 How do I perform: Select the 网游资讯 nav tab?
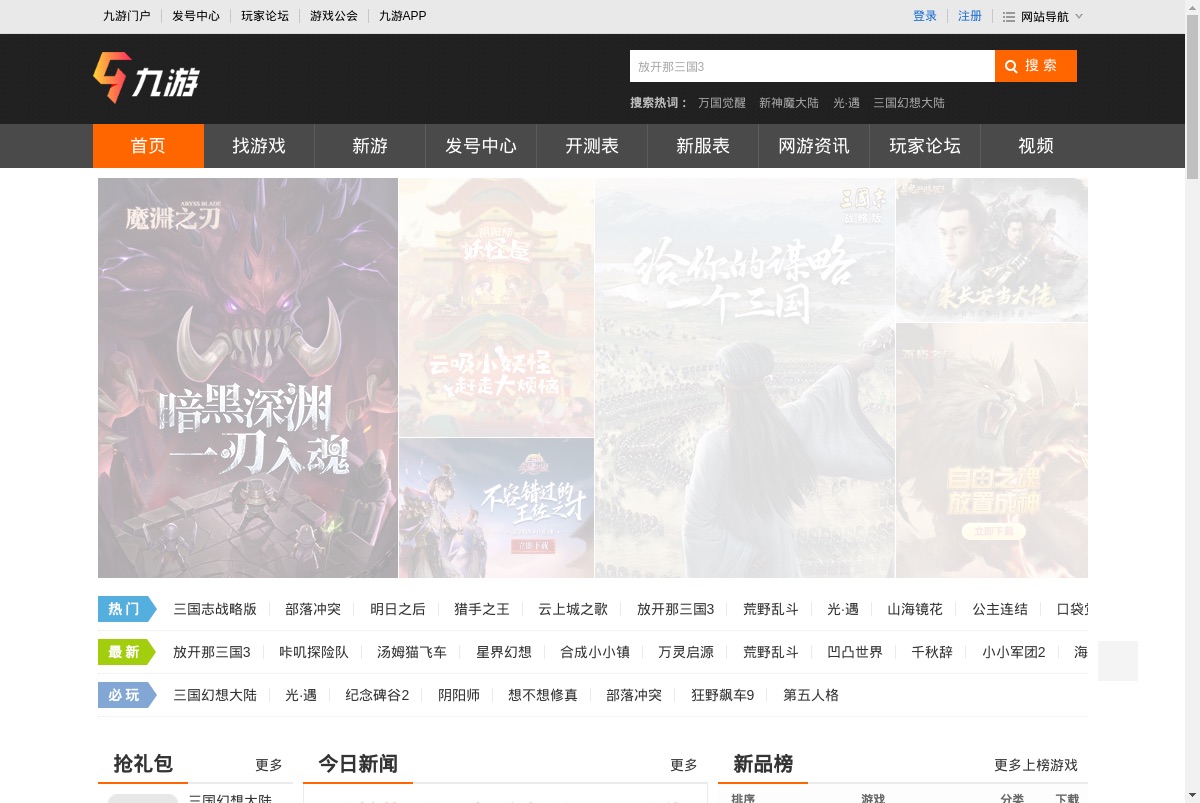814,146
